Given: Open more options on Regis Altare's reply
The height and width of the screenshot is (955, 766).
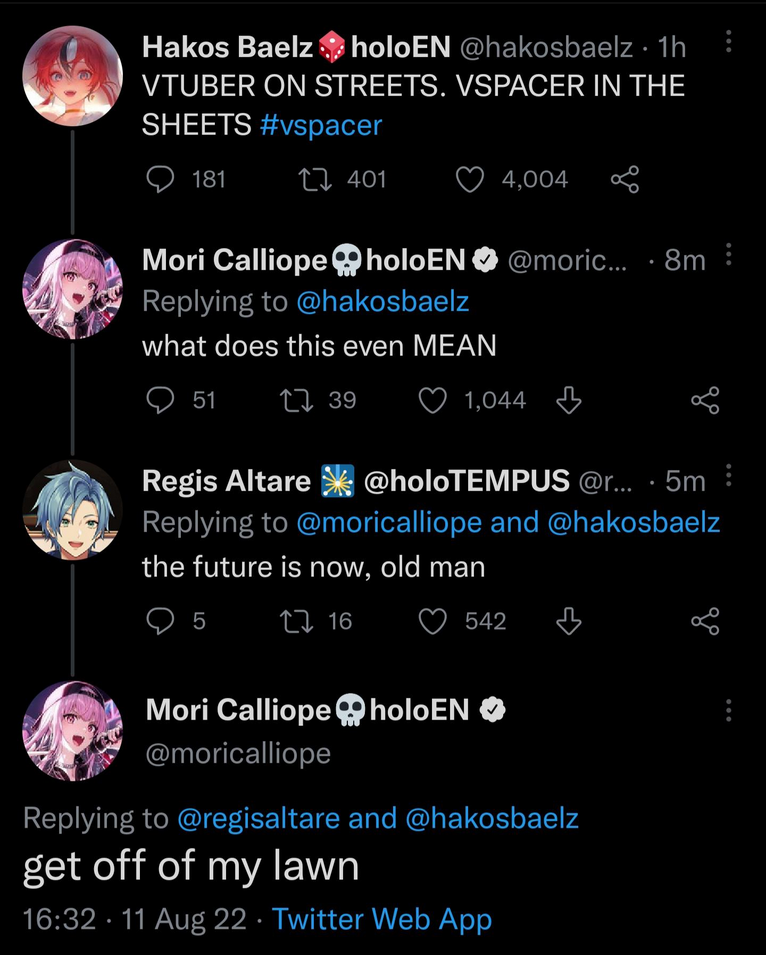Looking at the screenshot, I should (728, 477).
